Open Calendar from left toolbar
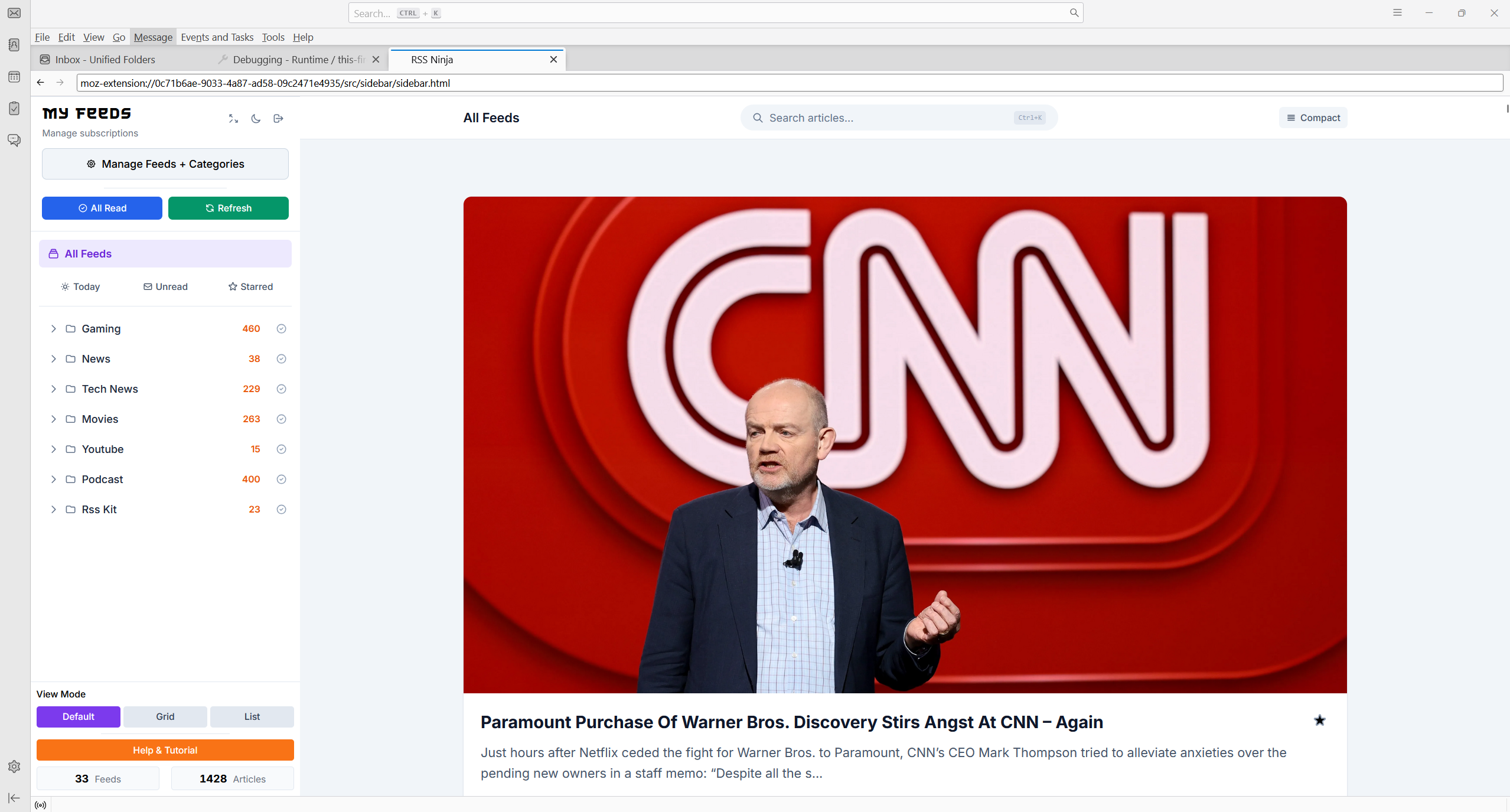 coord(14,77)
